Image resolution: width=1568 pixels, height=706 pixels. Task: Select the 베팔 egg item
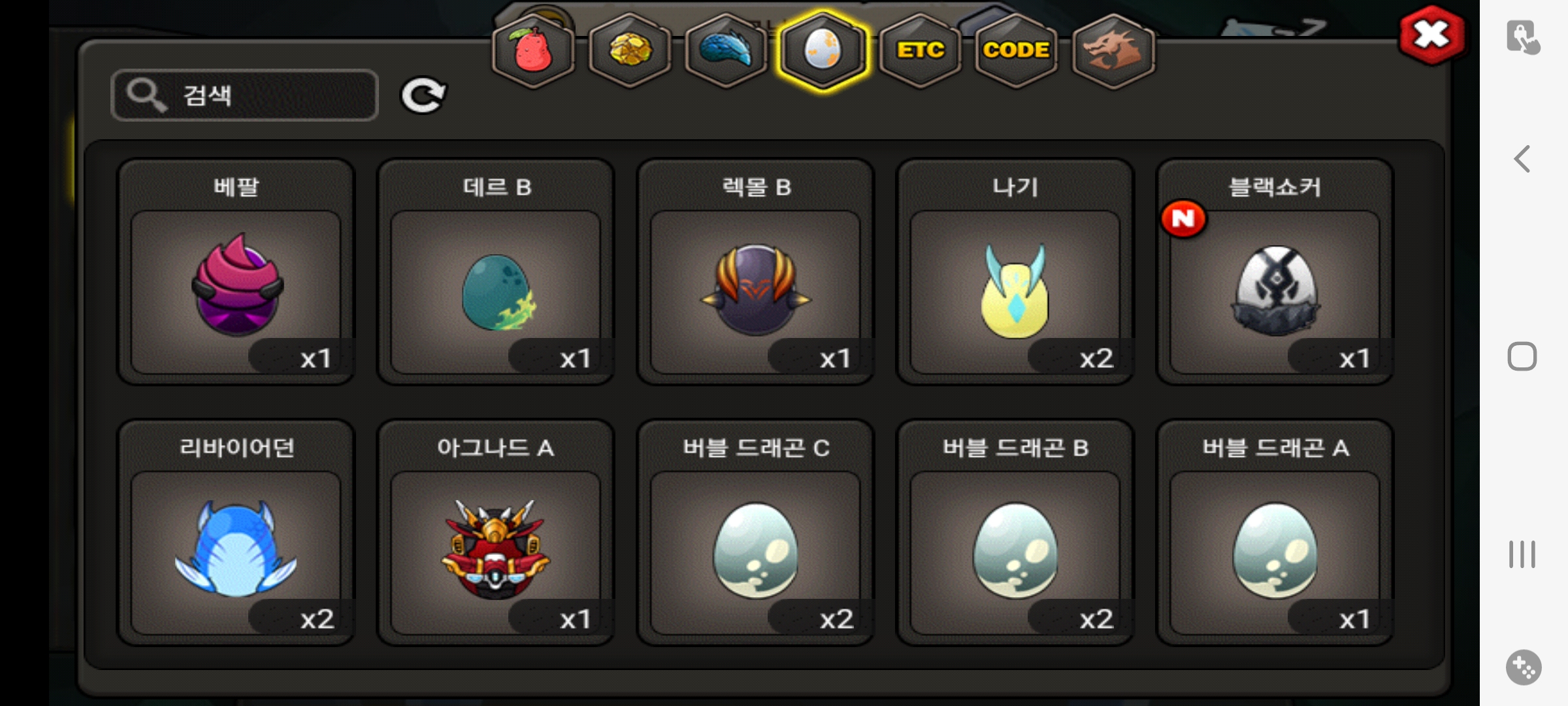click(236, 271)
